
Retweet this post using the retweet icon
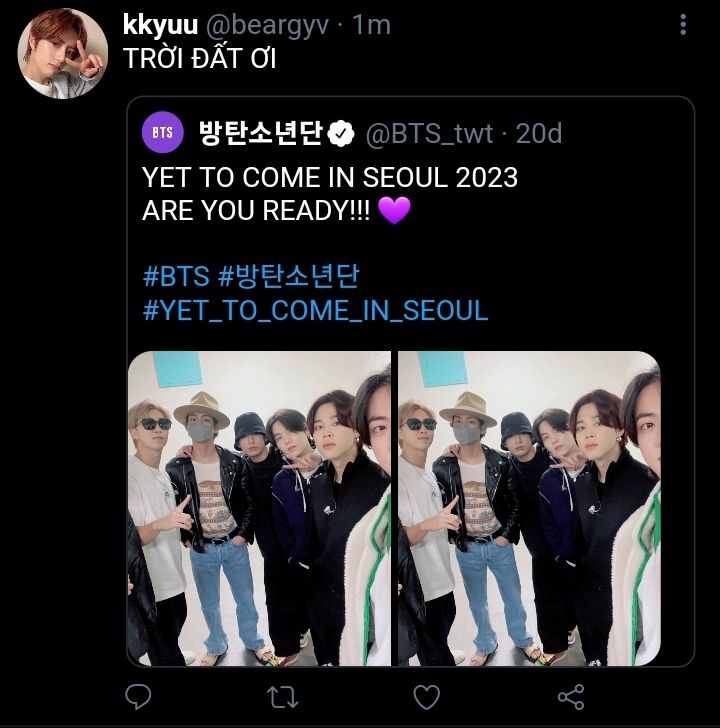(x=283, y=695)
